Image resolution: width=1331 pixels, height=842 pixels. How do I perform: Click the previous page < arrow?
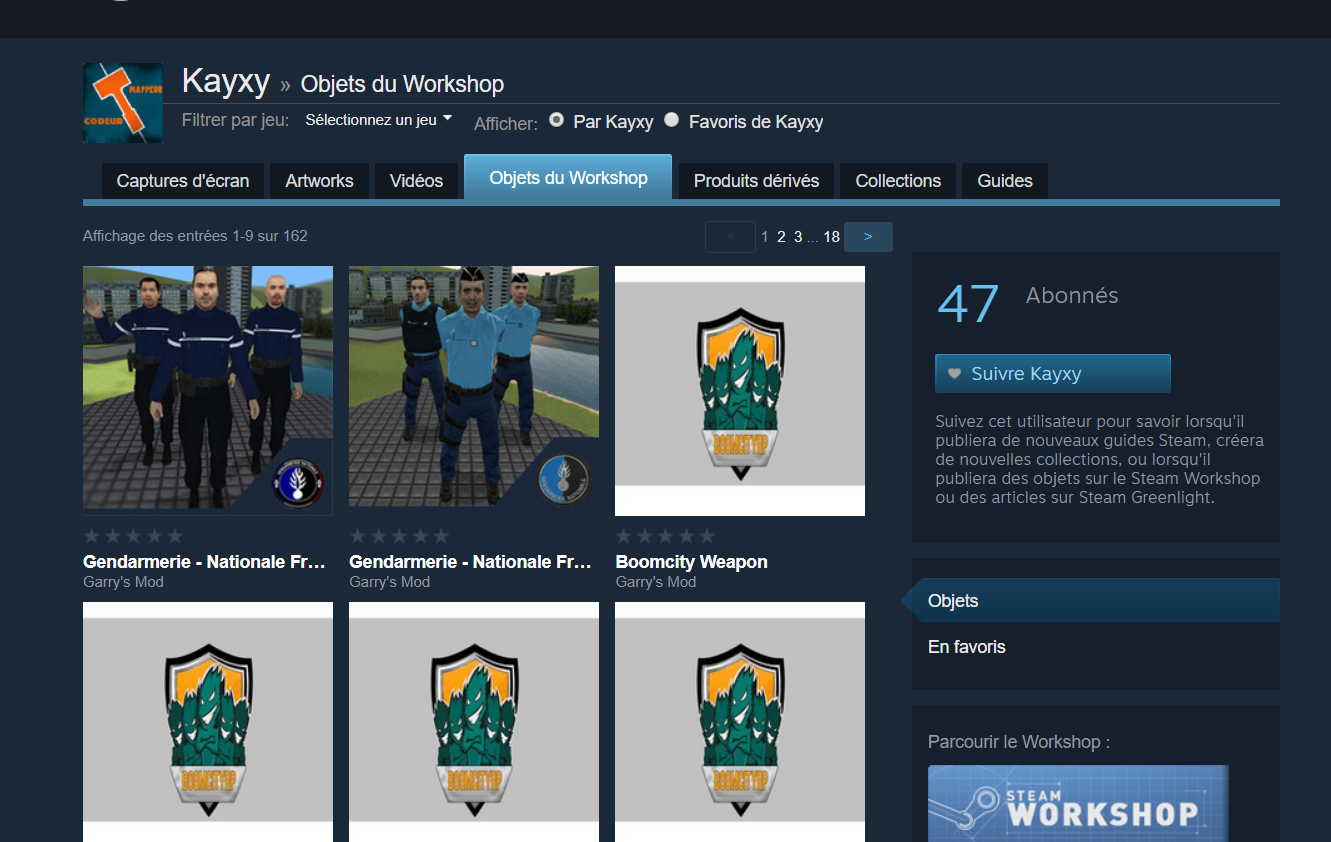pyautogui.click(x=731, y=237)
